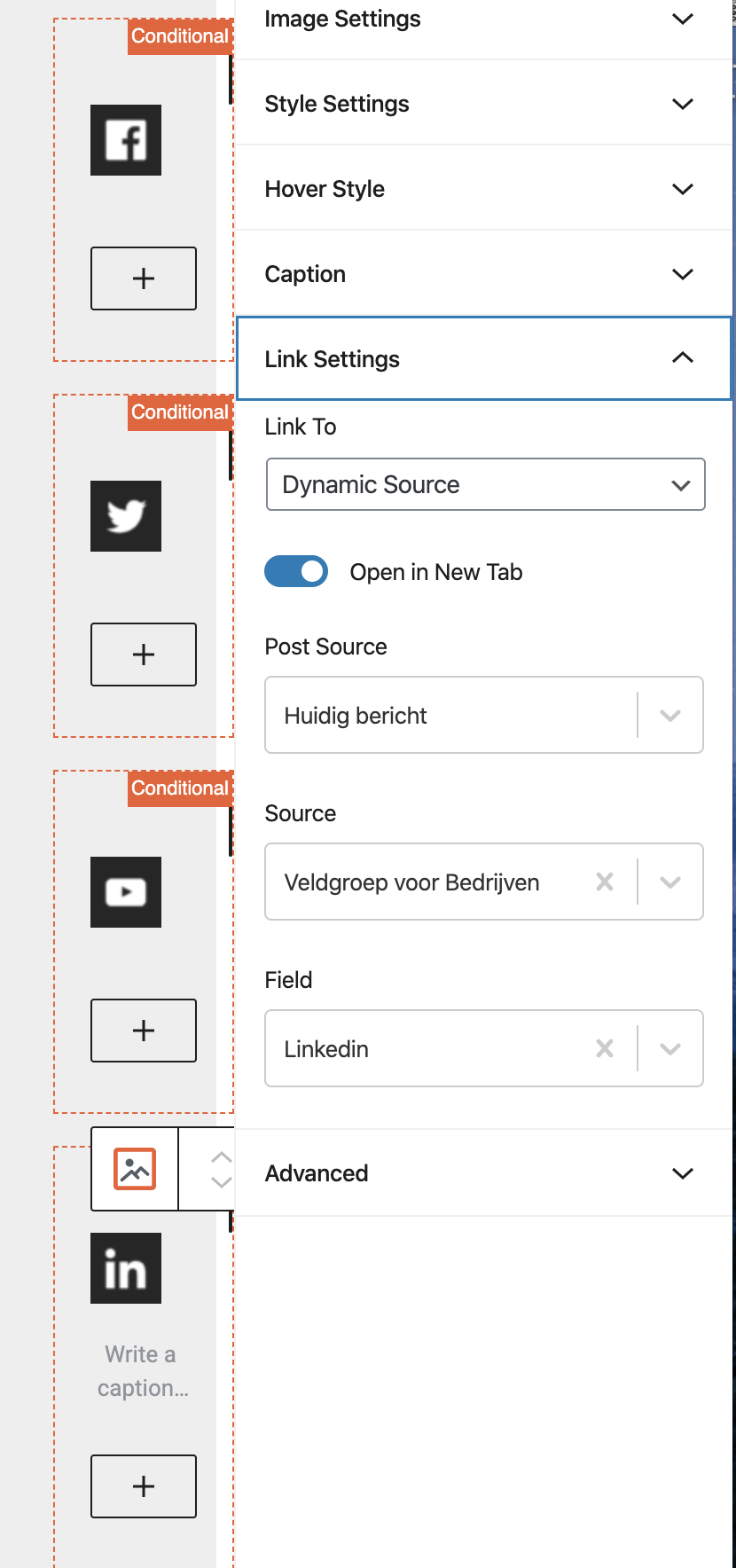
Task: Open the Field dropdown arrow
Action: click(x=670, y=1048)
